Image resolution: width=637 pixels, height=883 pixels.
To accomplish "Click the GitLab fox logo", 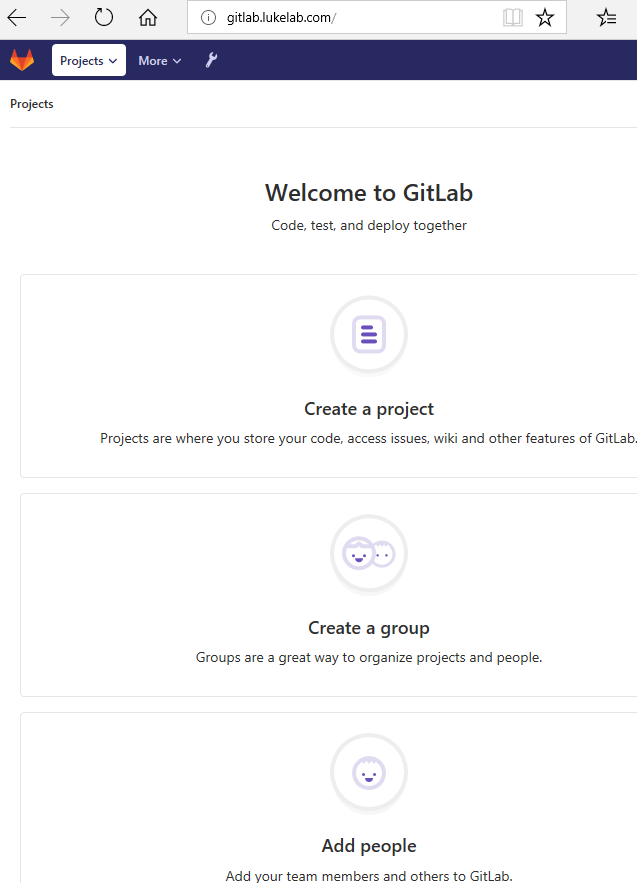I will 22,60.
